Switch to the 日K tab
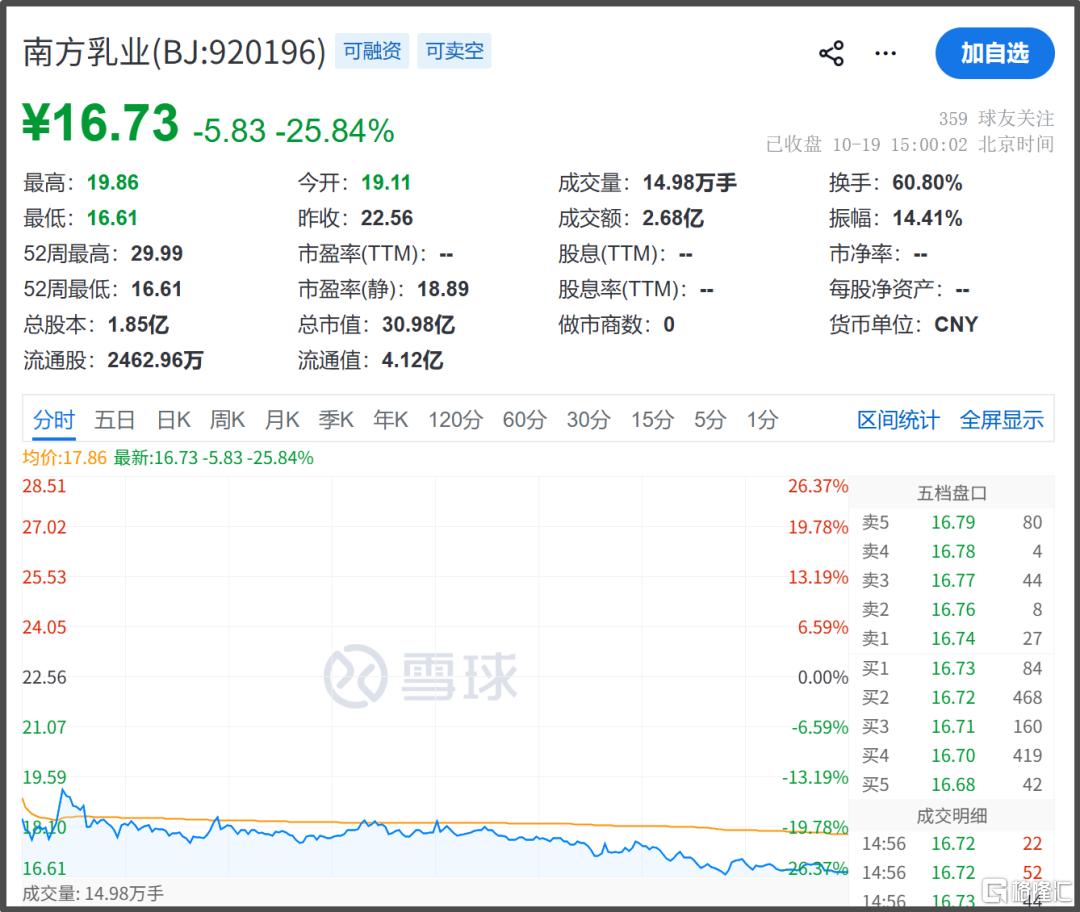This screenshot has height=912, width=1080. (174, 419)
